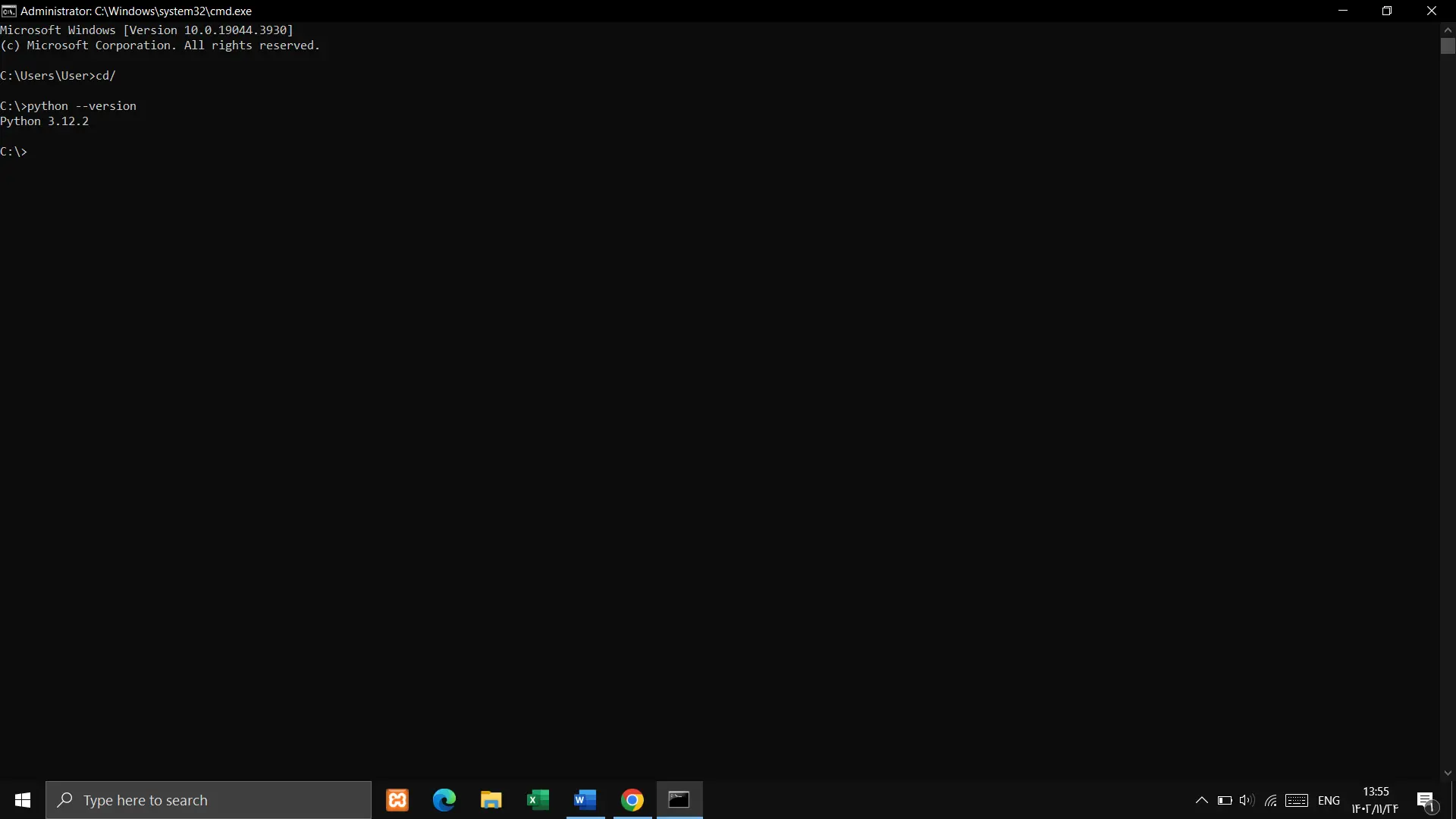Click the cmd icon in title bar
The image size is (1456, 819).
[x=9, y=11]
